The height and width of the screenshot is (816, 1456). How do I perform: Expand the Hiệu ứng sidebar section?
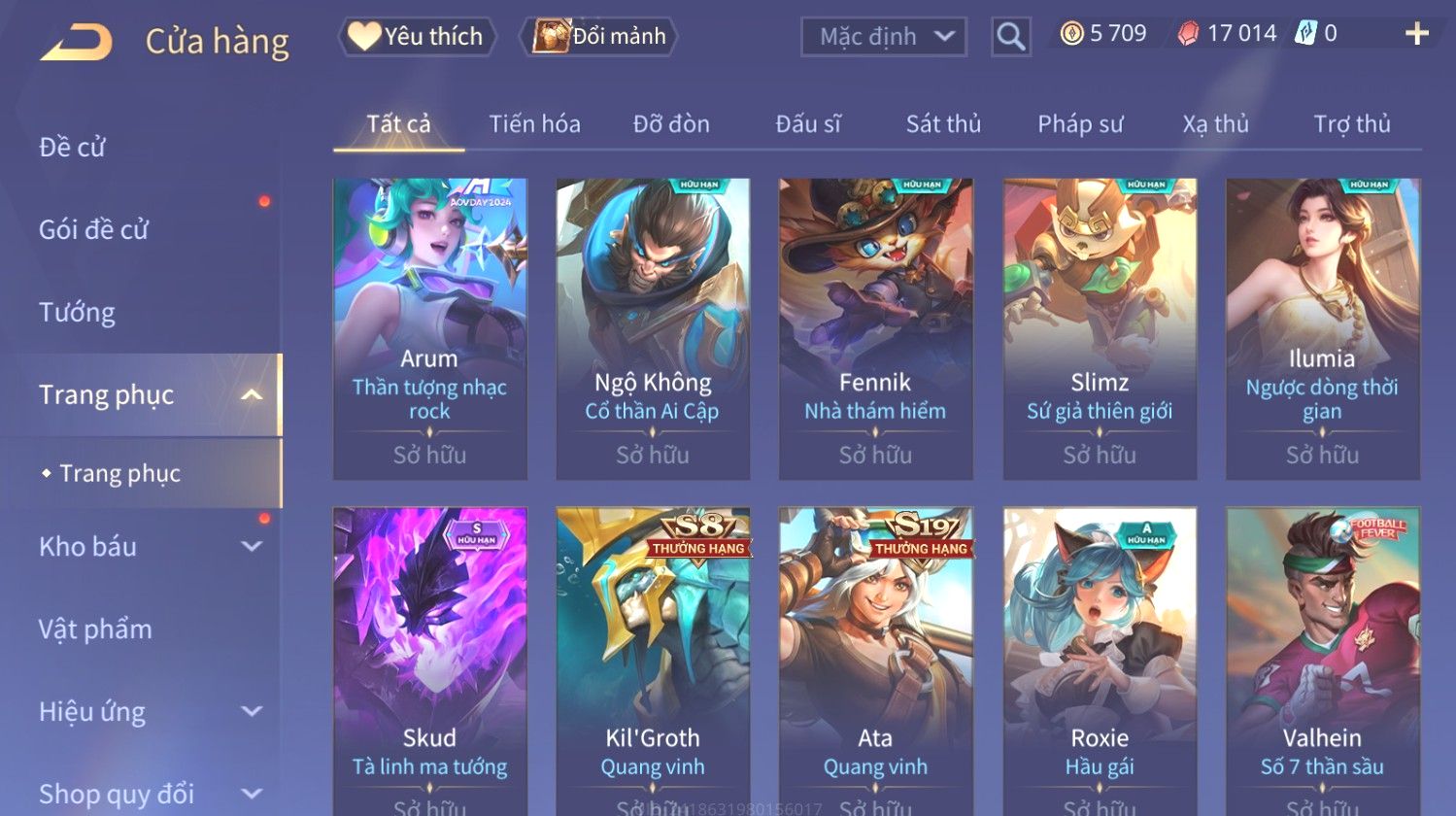point(252,711)
